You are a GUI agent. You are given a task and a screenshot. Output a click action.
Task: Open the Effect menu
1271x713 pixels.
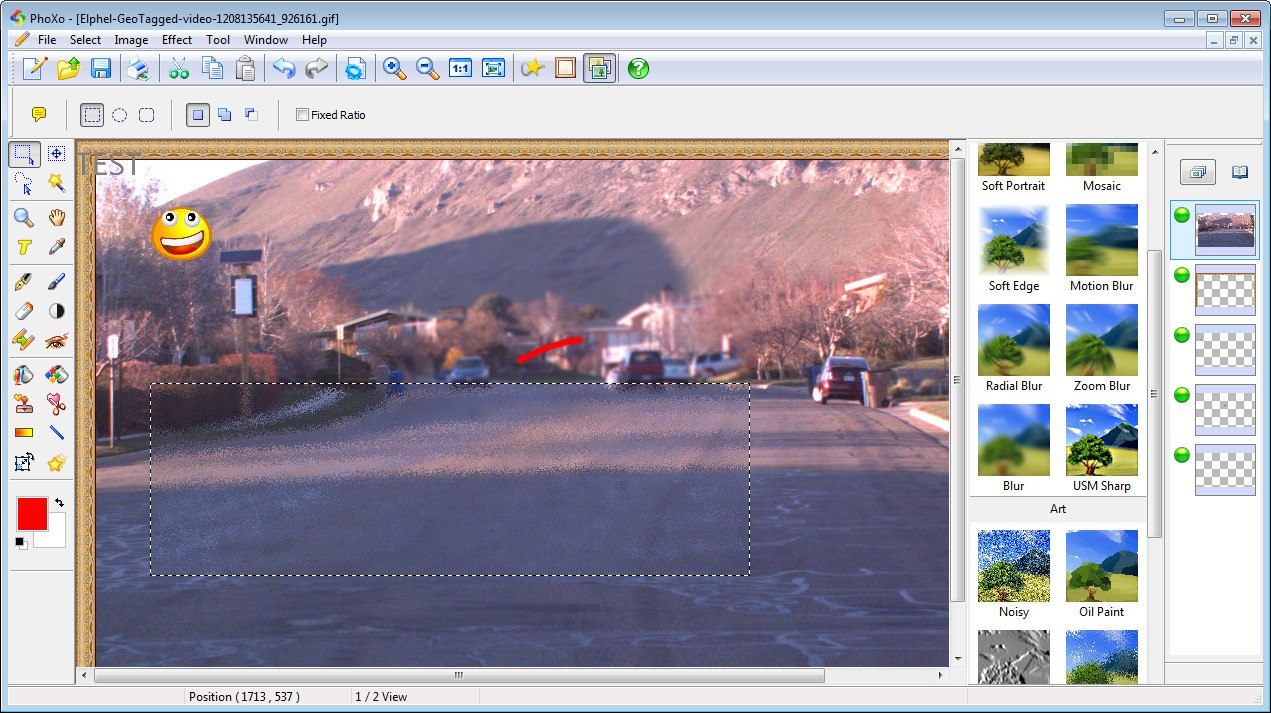click(x=176, y=40)
